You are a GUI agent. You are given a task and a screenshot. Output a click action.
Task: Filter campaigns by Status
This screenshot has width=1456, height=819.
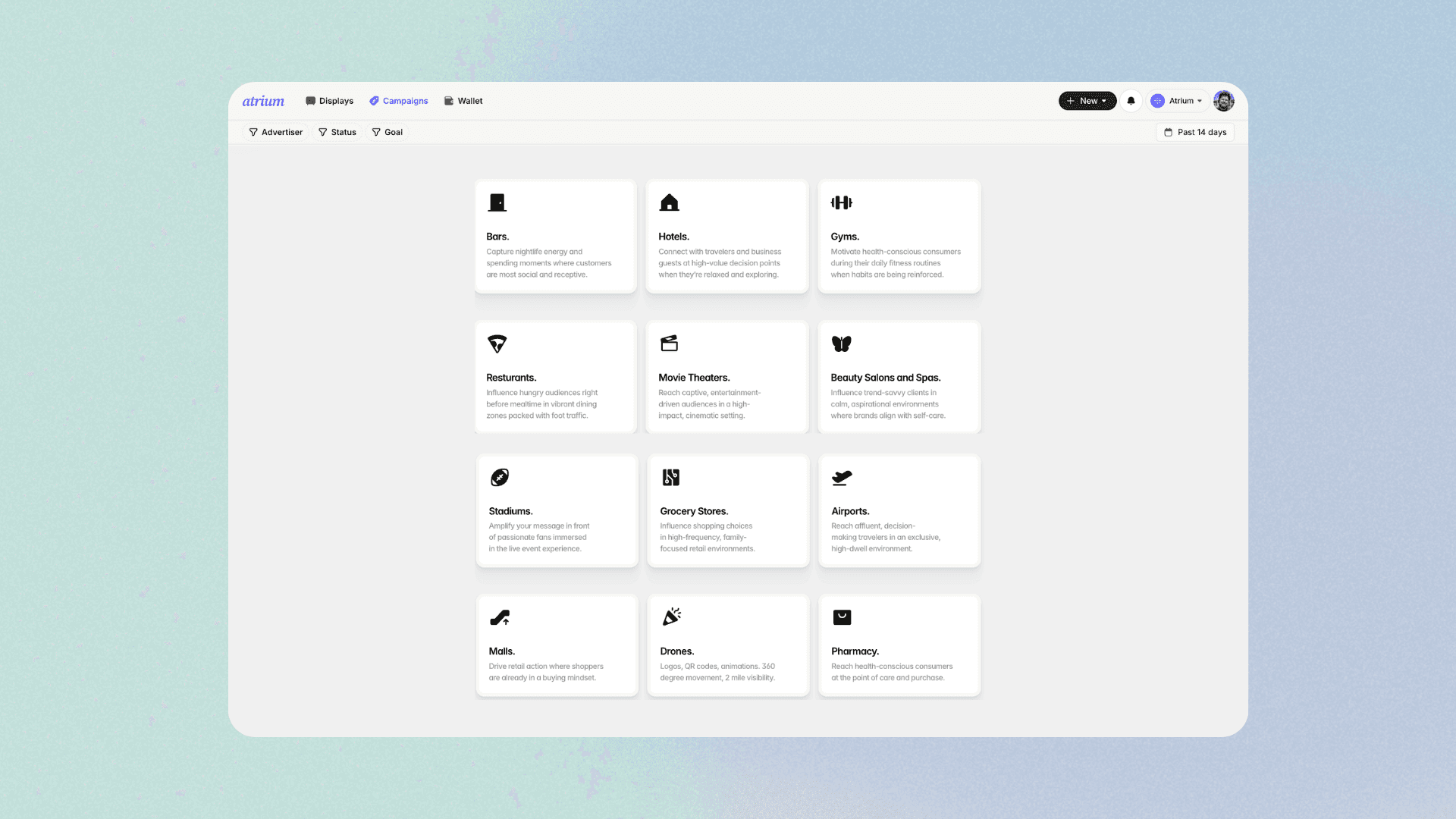coord(337,132)
